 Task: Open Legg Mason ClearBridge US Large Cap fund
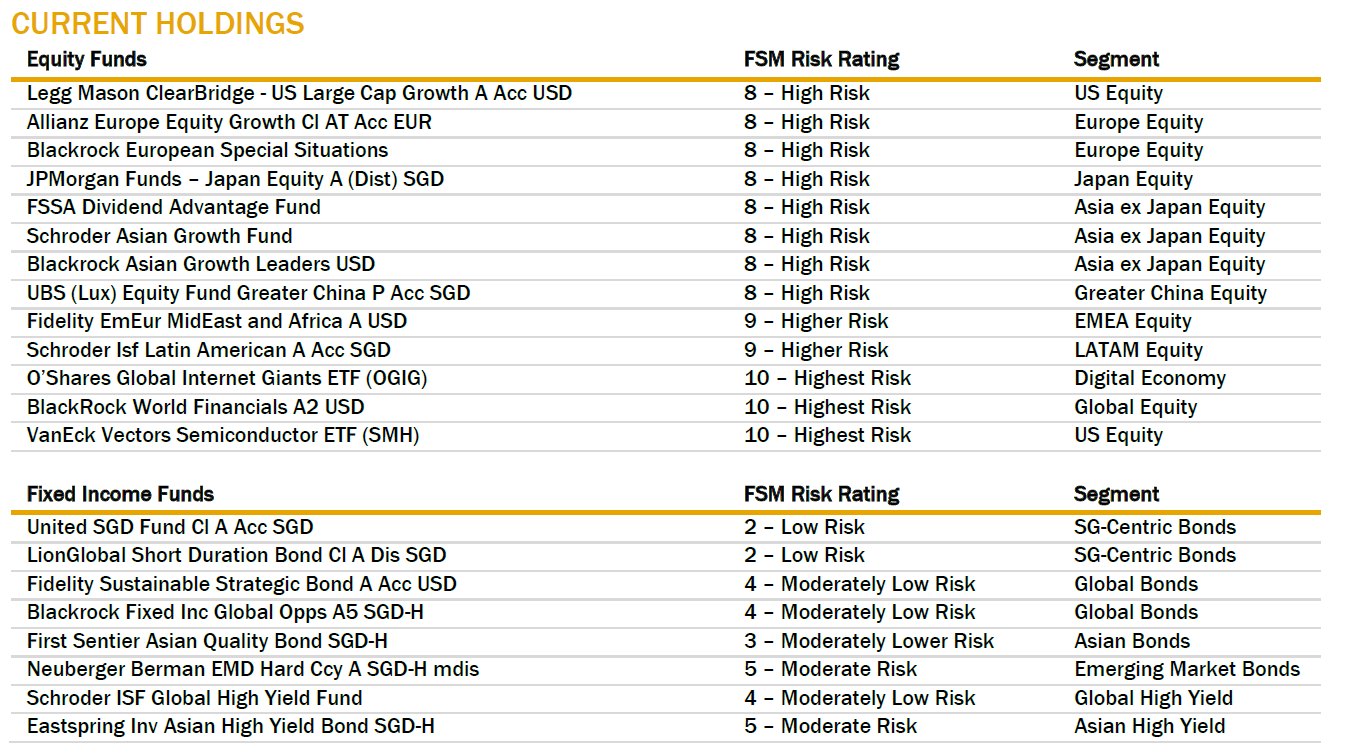(299, 93)
